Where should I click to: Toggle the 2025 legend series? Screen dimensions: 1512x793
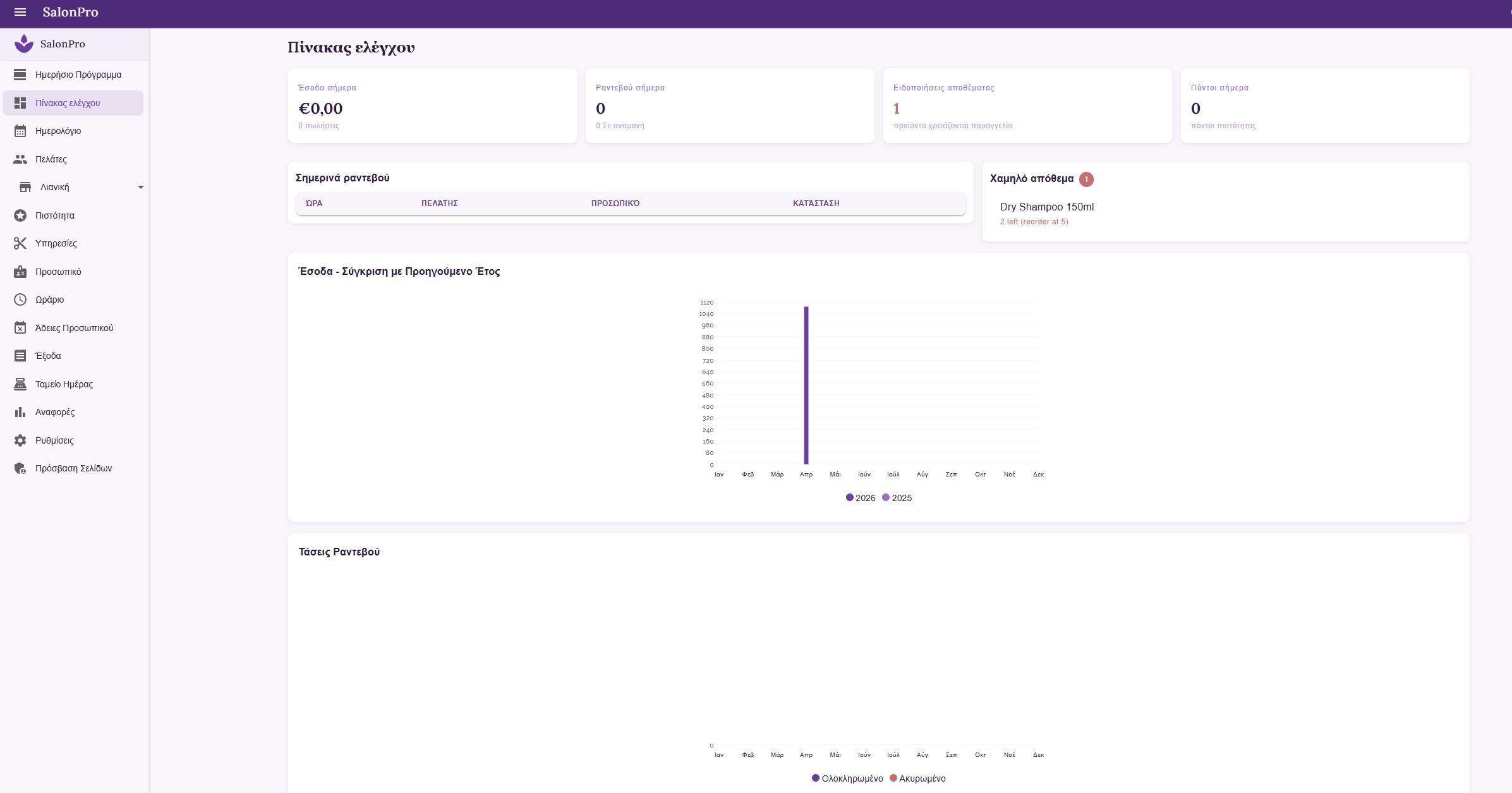click(897, 498)
